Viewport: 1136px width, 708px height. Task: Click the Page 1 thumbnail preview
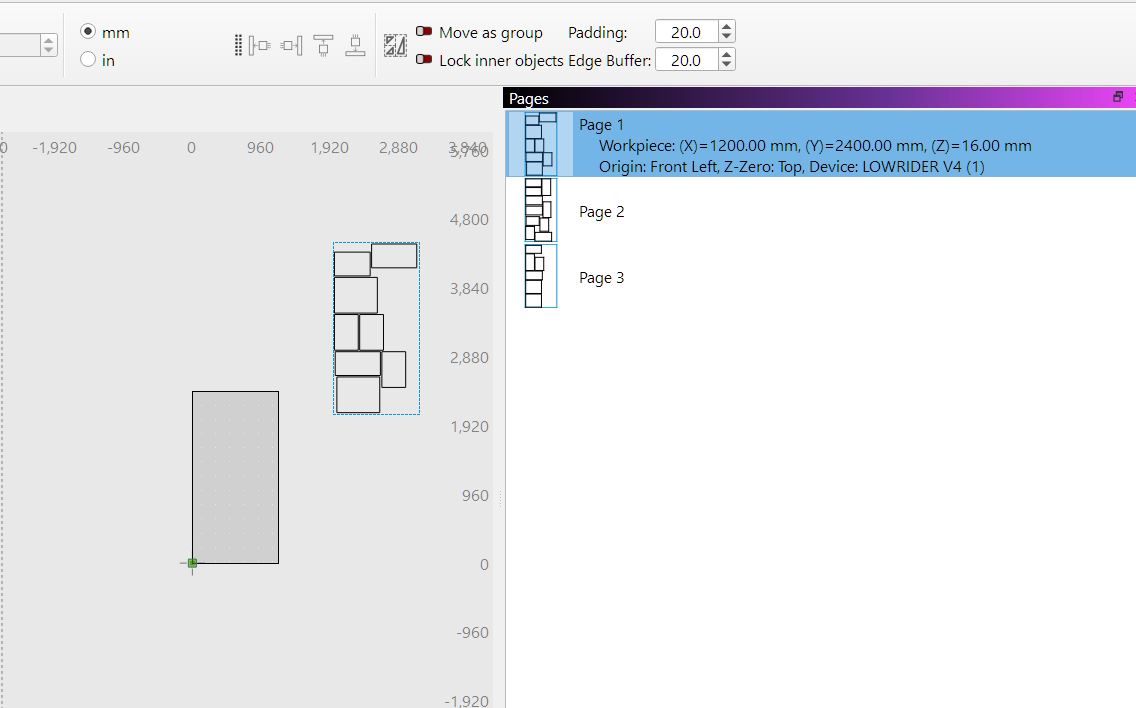[x=540, y=143]
